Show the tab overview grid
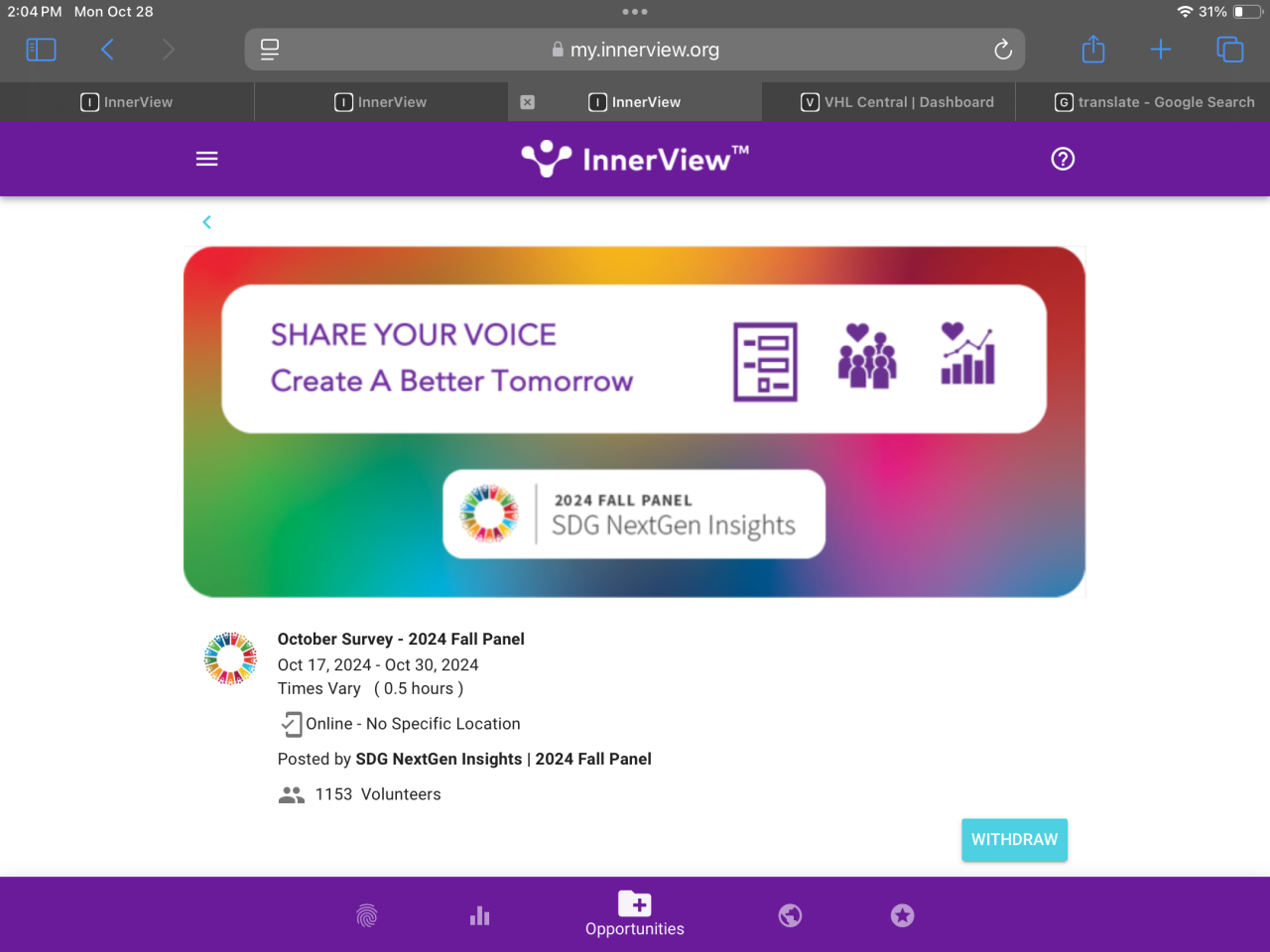This screenshot has width=1270, height=952. click(1230, 50)
